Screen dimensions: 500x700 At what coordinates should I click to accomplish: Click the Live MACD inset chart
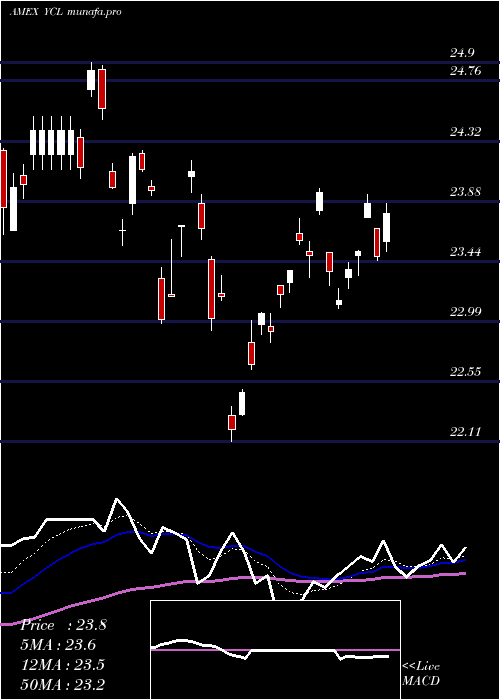[275, 650]
